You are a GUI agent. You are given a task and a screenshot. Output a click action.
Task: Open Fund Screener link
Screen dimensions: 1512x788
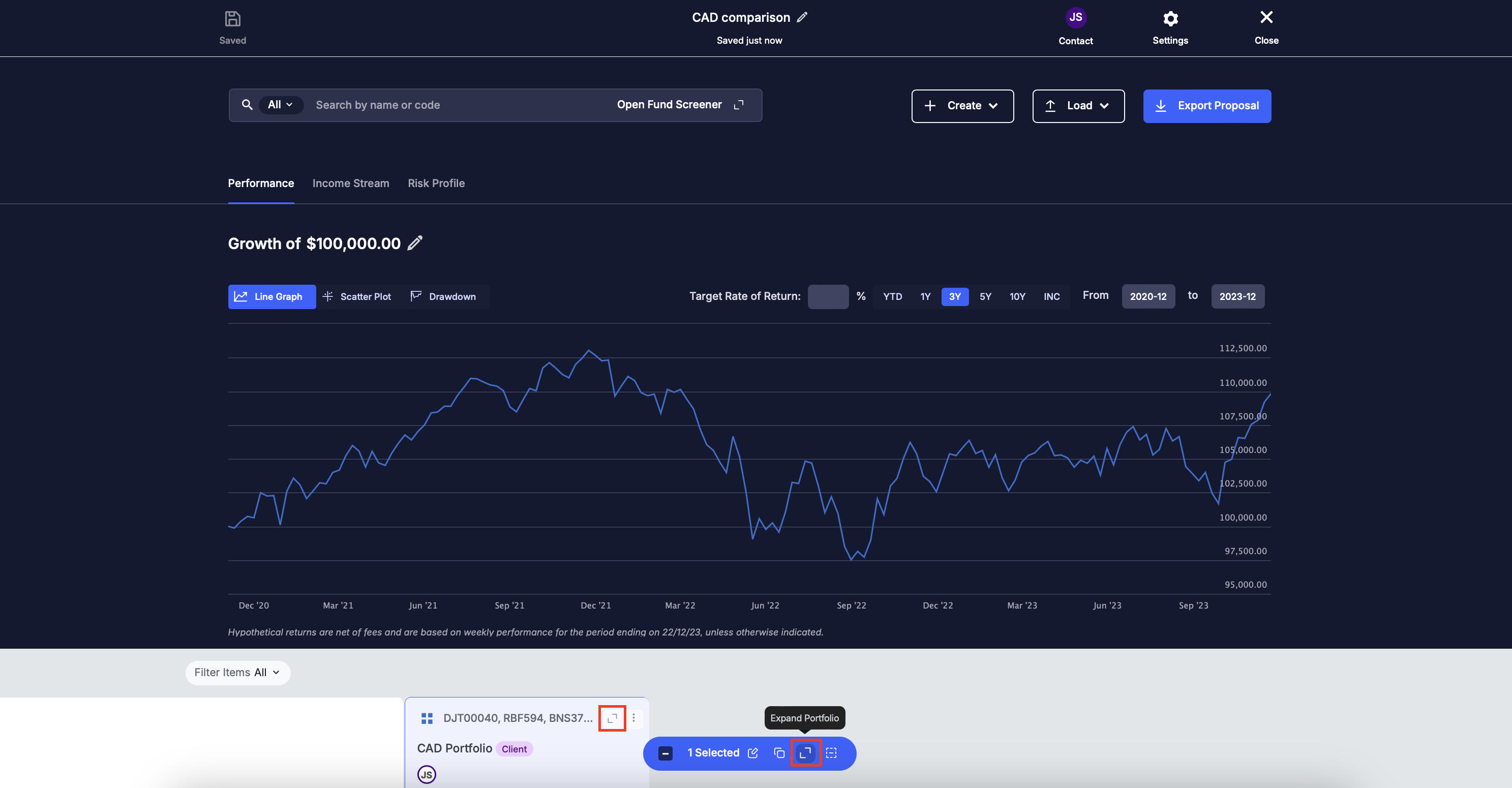tap(680, 104)
